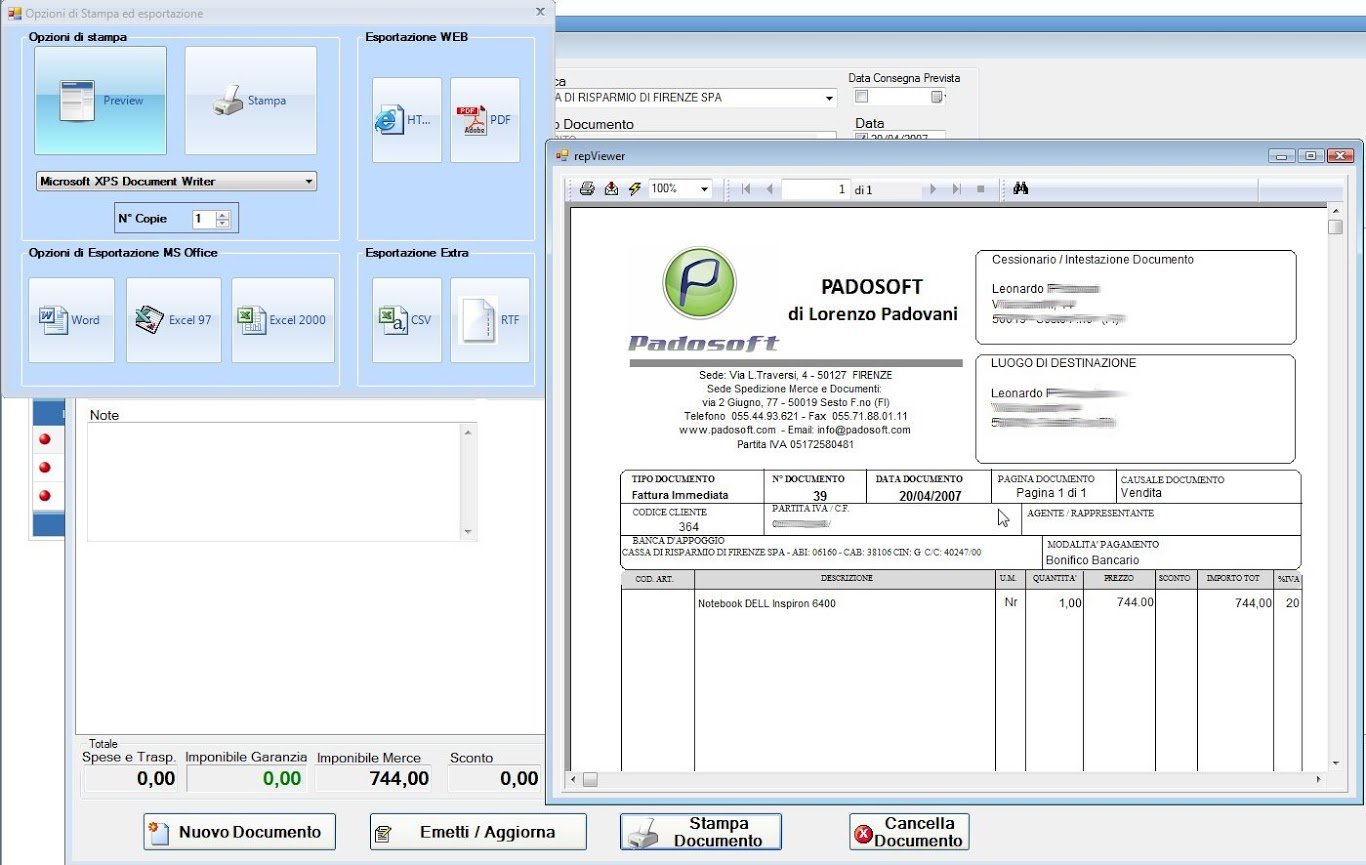Image resolution: width=1366 pixels, height=865 pixels.
Task: Open the Data Consegna Prevista calendar dropdown
Action: 938,97
